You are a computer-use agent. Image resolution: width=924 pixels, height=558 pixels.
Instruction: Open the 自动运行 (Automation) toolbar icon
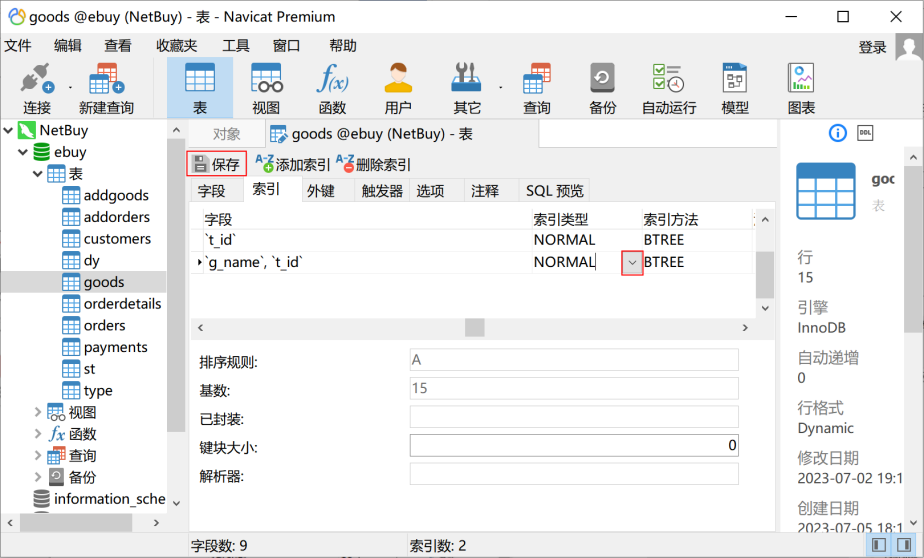click(669, 88)
